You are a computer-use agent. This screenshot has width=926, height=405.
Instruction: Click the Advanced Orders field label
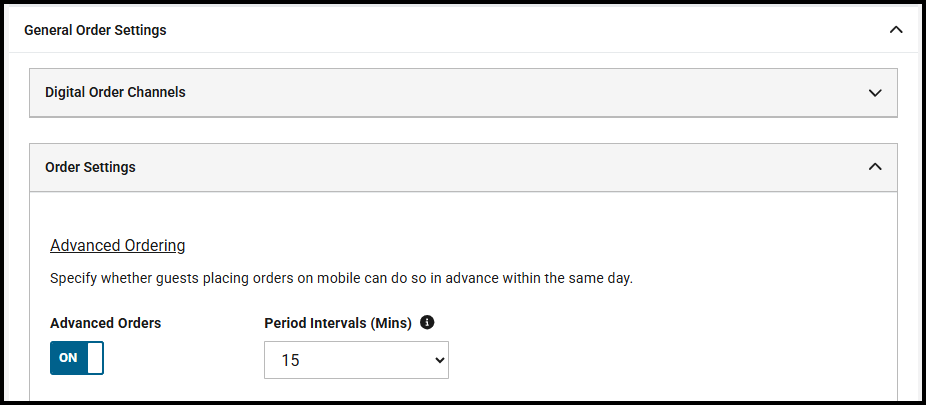coord(105,323)
